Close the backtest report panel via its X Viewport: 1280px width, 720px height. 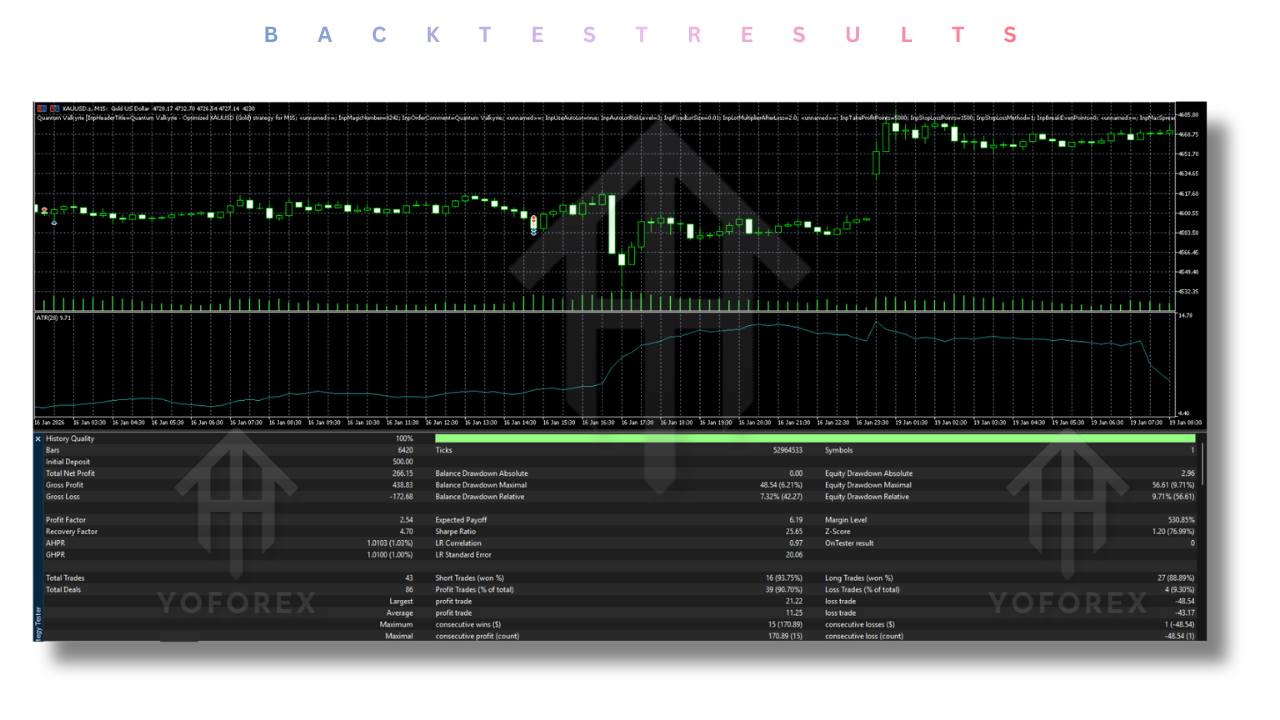(38, 439)
